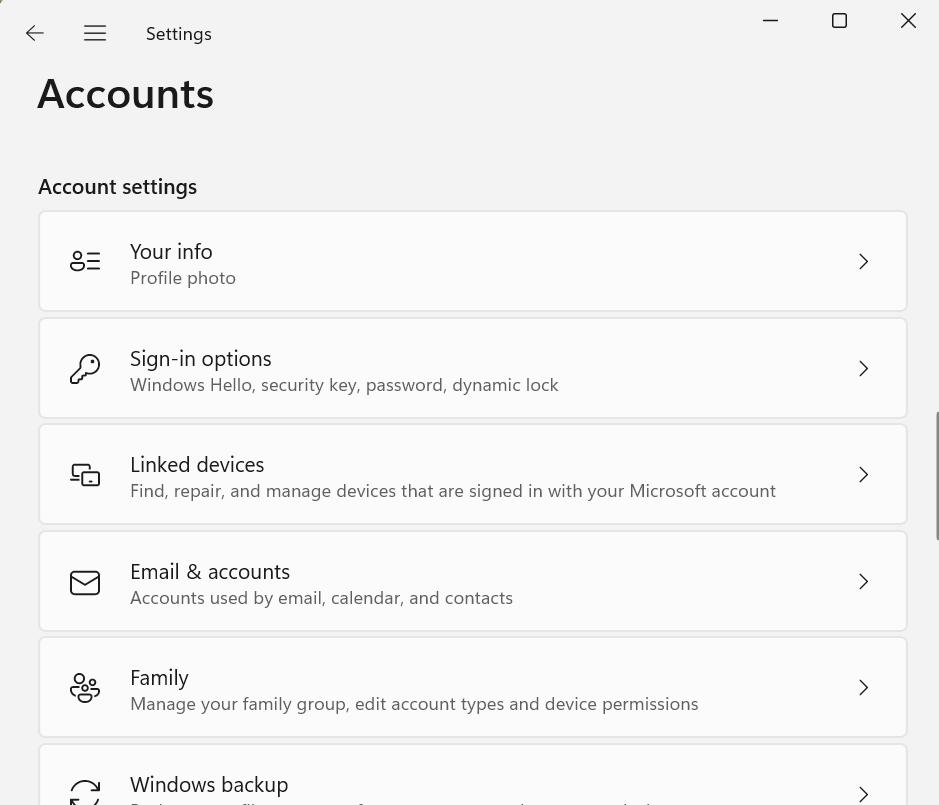Select the Sign-in options key icon
The width and height of the screenshot is (939, 805).
pyautogui.click(x=85, y=368)
